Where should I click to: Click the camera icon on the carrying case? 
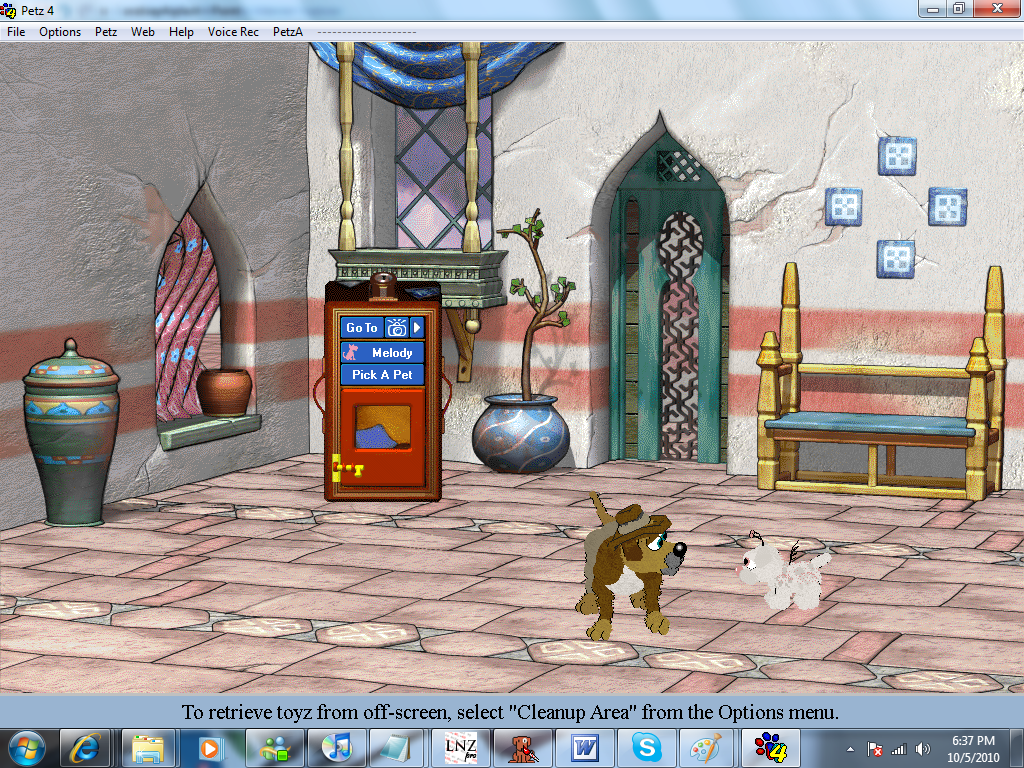396,328
